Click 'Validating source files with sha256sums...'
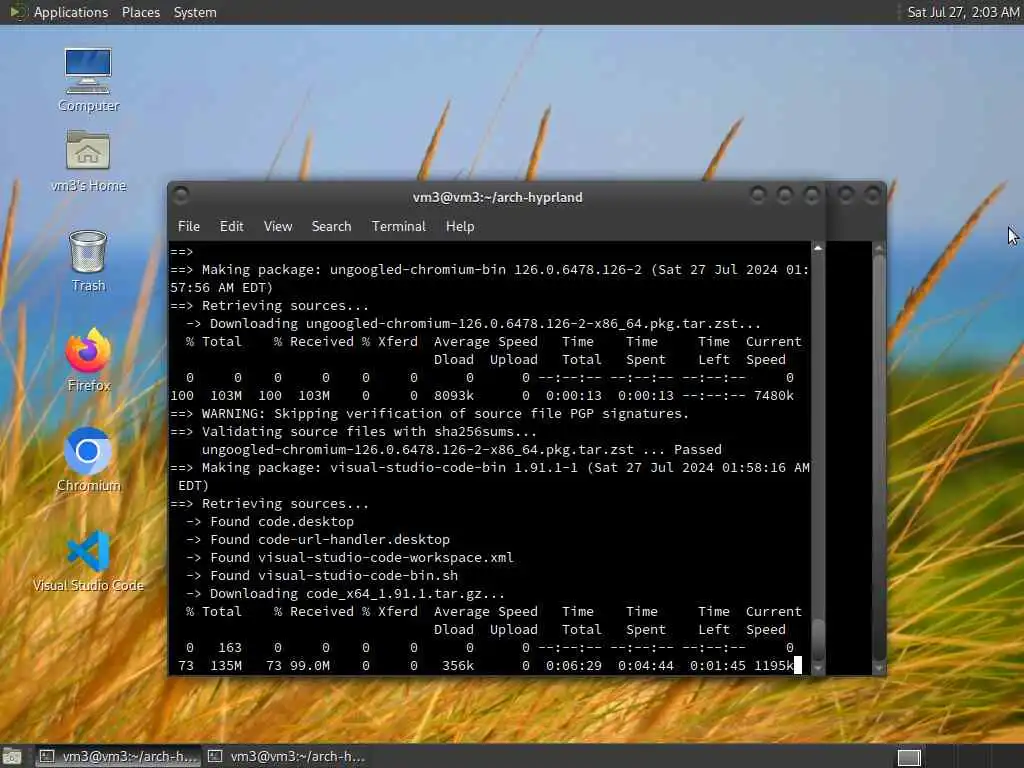 [369, 432]
